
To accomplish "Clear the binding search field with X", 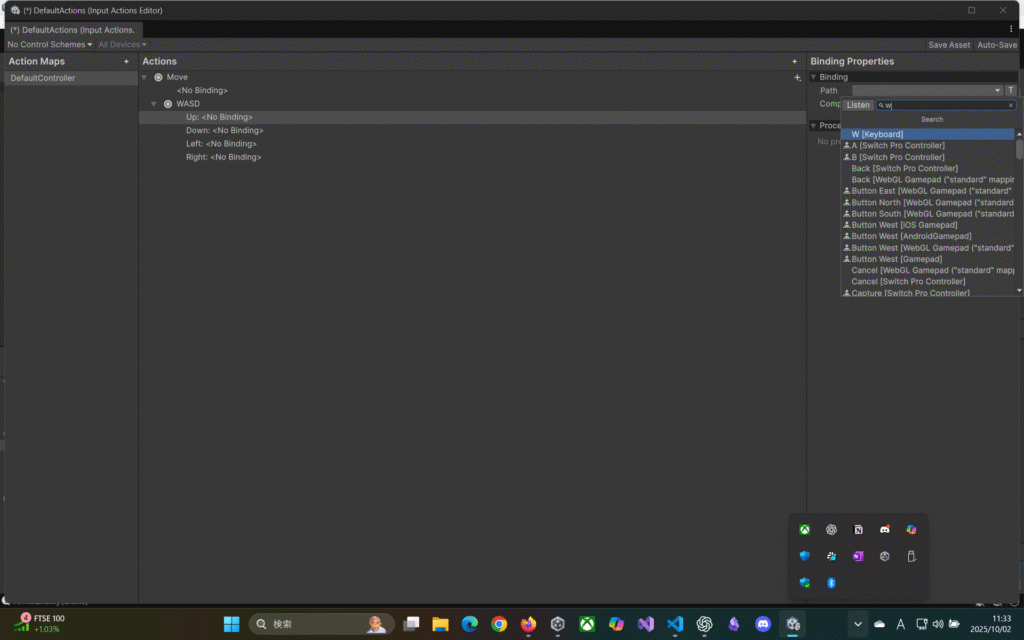I will pos(1010,105).
